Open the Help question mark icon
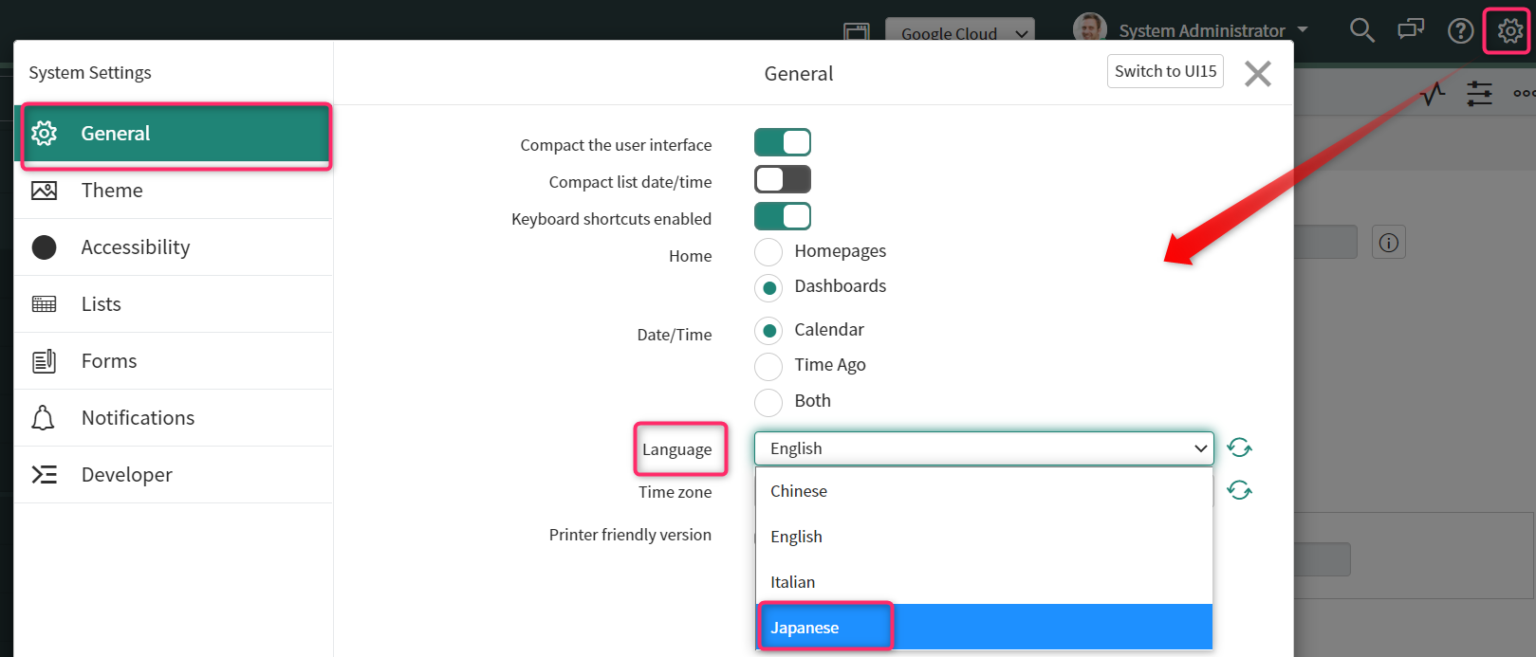Viewport: 1536px width, 657px height. (1460, 30)
